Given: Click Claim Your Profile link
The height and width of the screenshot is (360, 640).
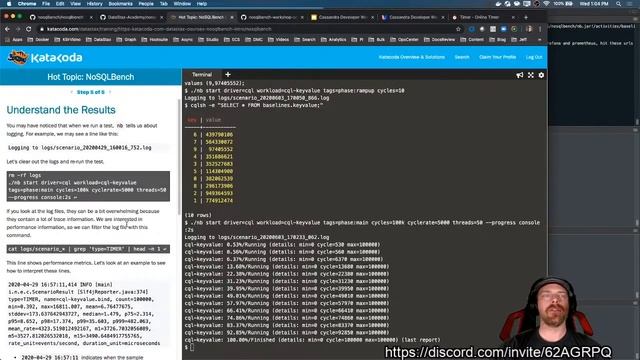Looking at the screenshot, I should point(497,57).
